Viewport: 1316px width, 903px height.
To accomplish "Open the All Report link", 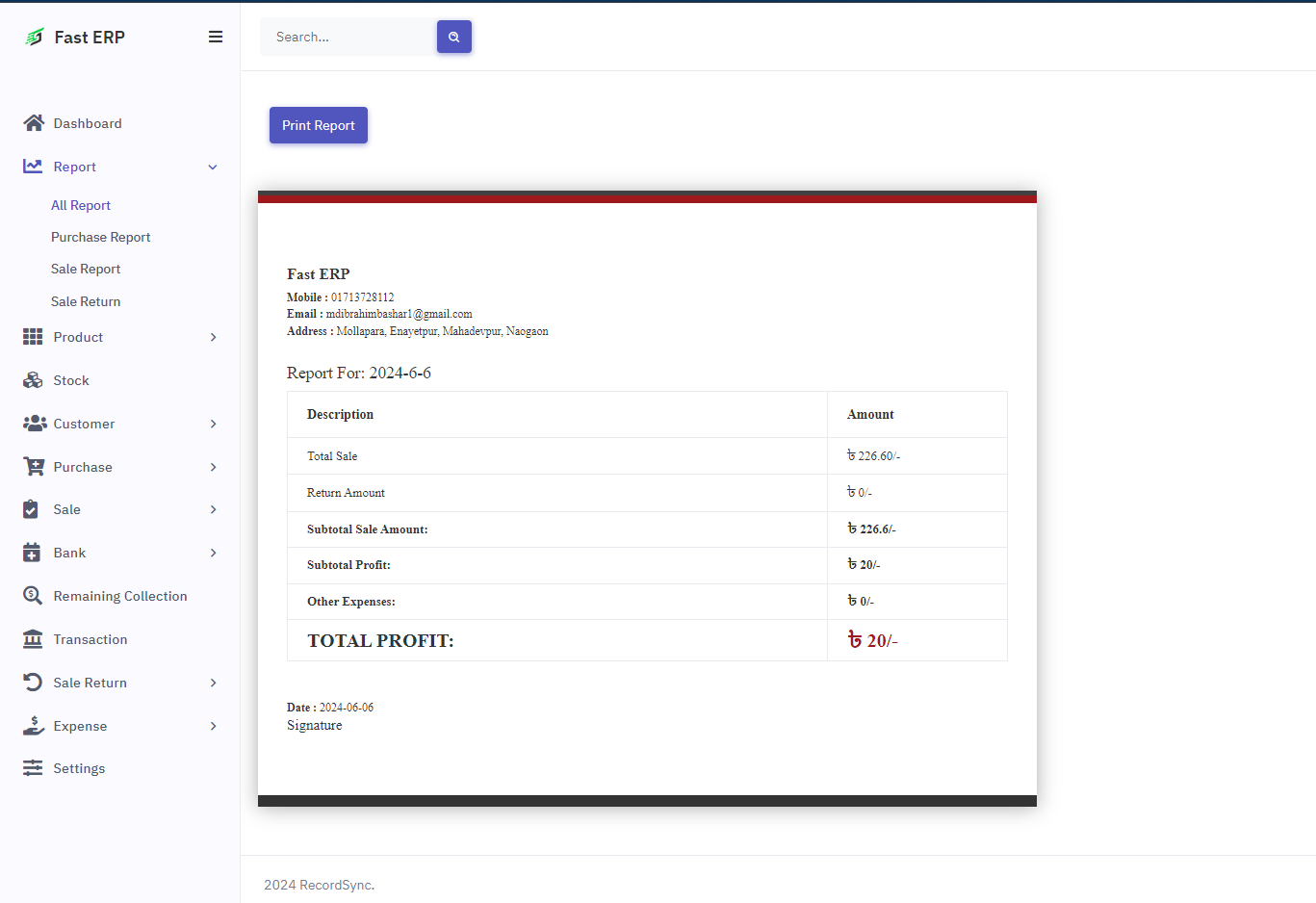I will 81,205.
